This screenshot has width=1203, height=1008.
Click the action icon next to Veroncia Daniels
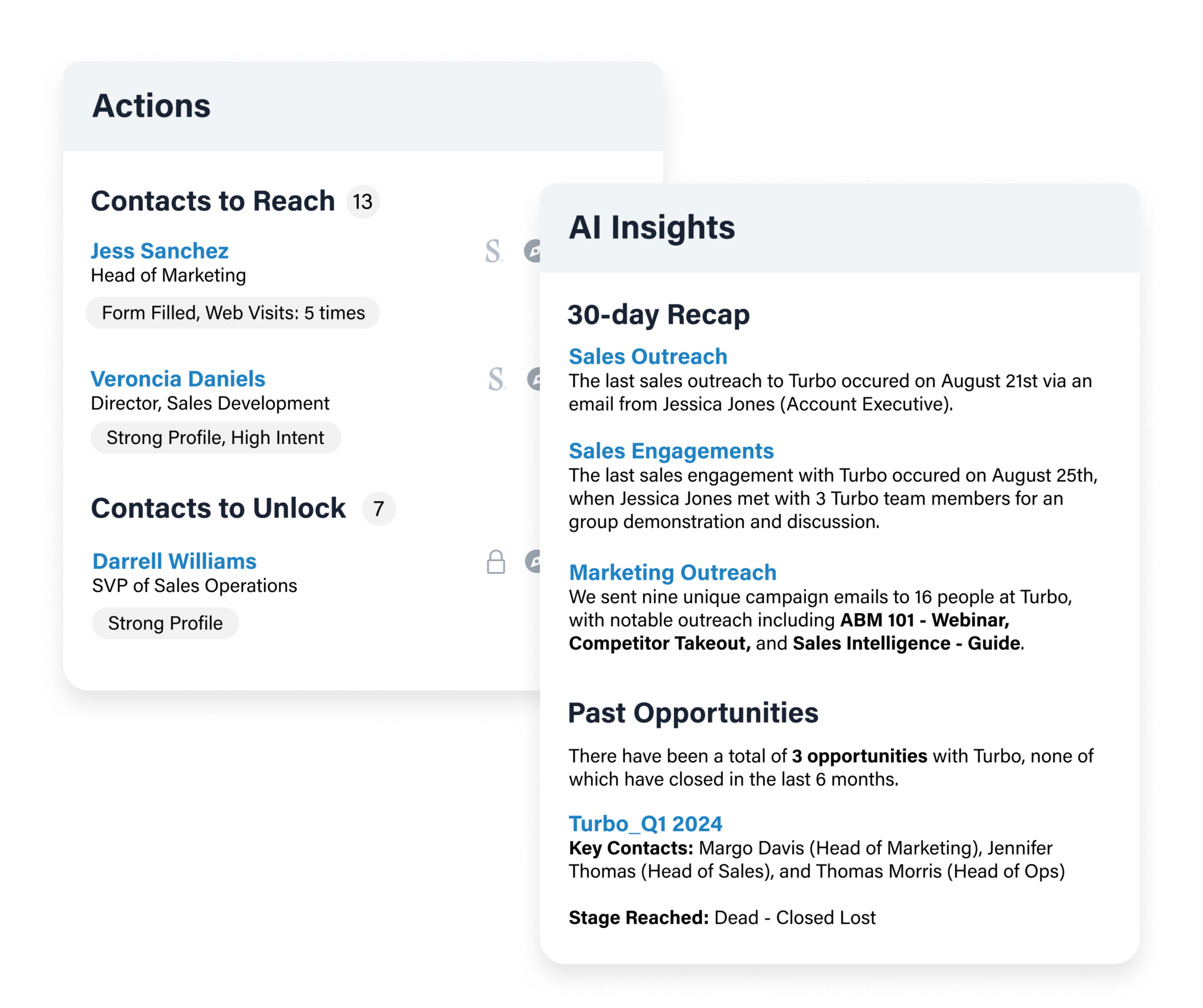point(535,370)
